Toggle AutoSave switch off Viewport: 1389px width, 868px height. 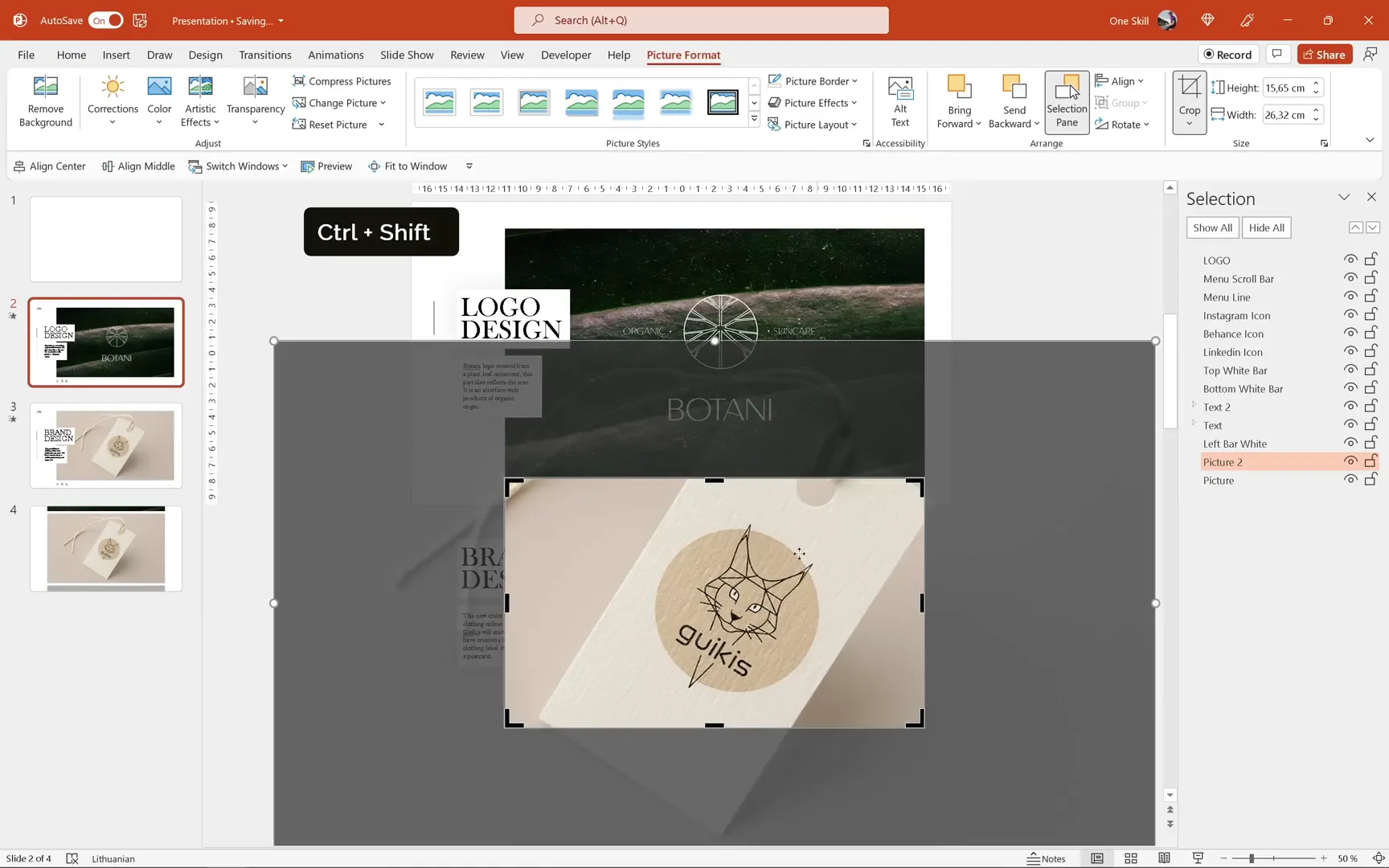pyautogui.click(x=106, y=20)
